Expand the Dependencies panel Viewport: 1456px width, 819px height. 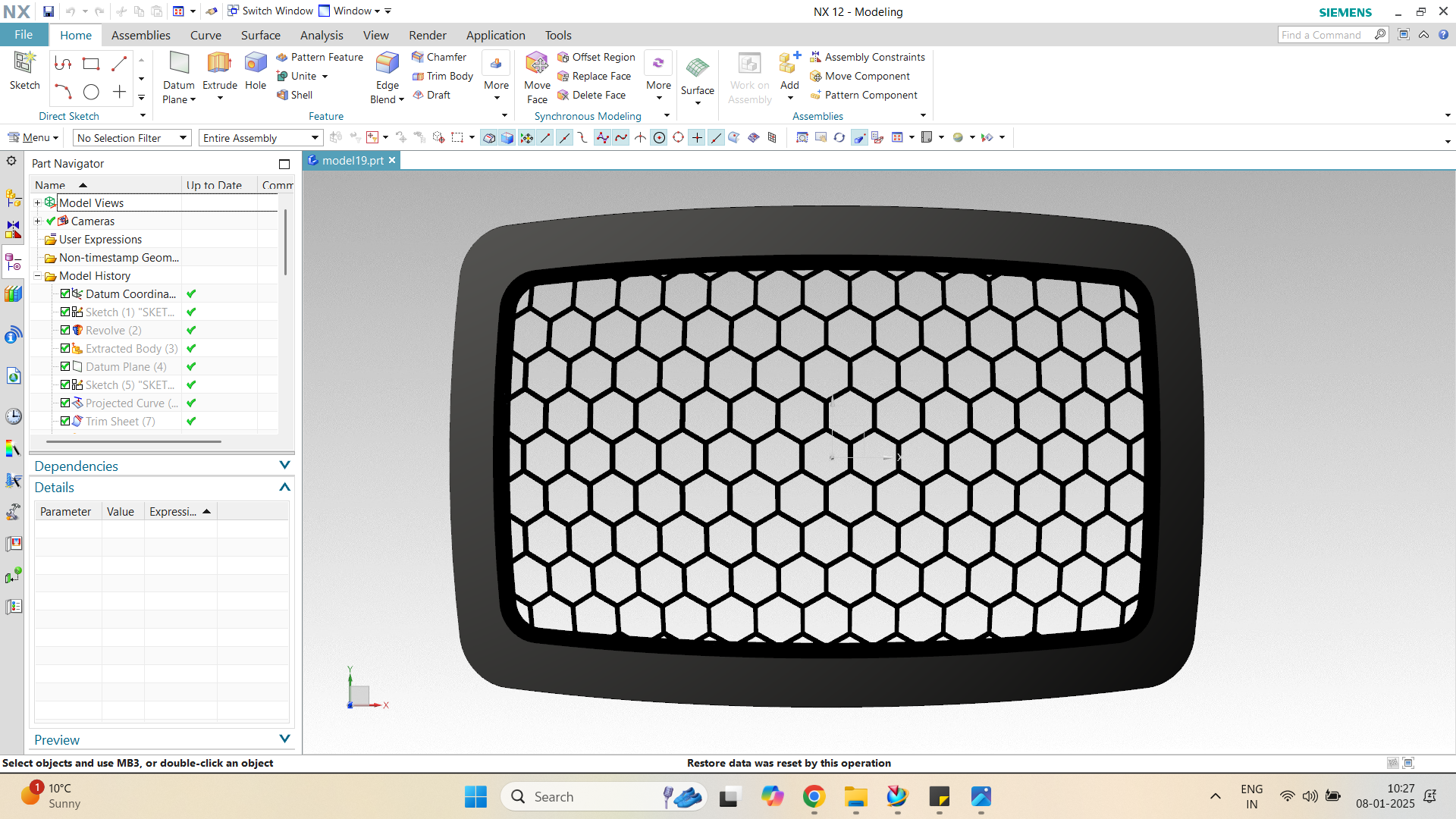tap(284, 466)
